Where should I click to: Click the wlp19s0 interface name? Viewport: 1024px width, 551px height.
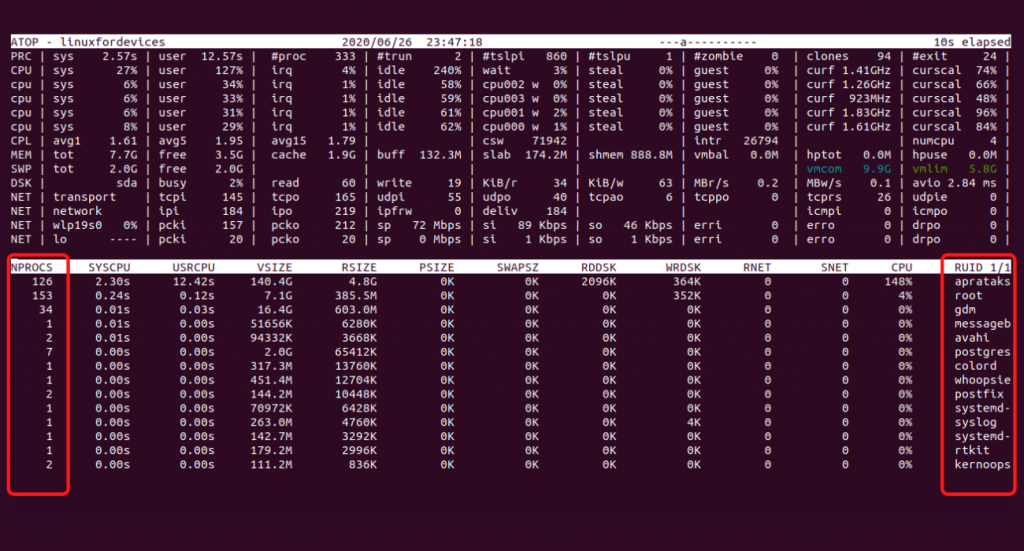pyautogui.click(x=77, y=225)
